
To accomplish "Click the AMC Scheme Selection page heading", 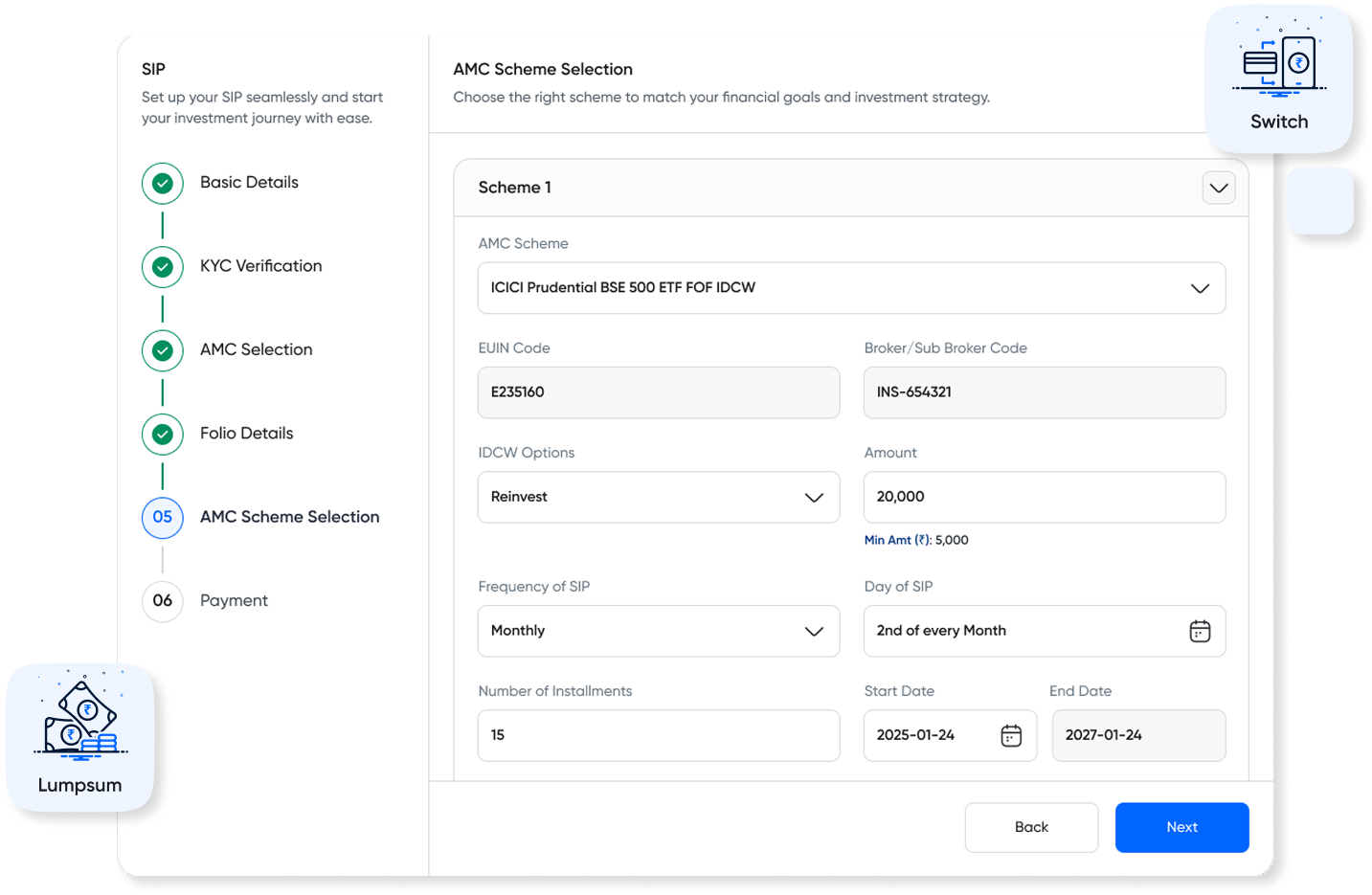I will 543,69.
